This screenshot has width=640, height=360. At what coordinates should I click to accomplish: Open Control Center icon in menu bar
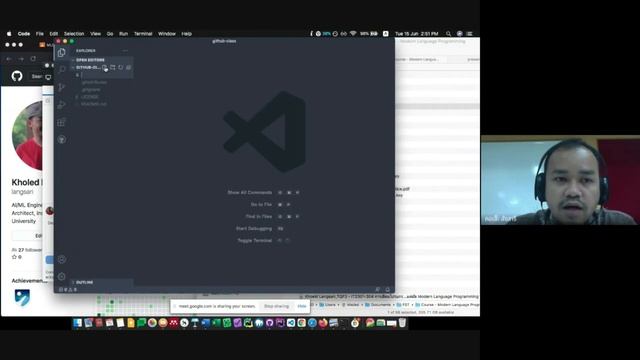pyautogui.click(x=470, y=34)
